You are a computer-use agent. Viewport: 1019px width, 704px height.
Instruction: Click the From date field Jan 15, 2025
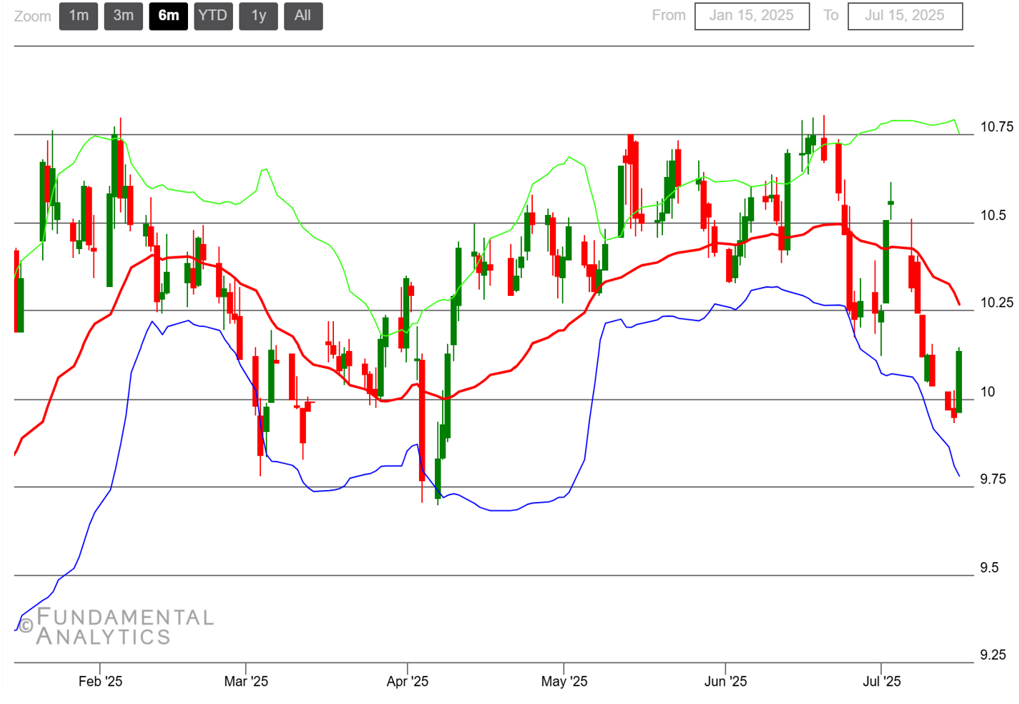tap(752, 16)
